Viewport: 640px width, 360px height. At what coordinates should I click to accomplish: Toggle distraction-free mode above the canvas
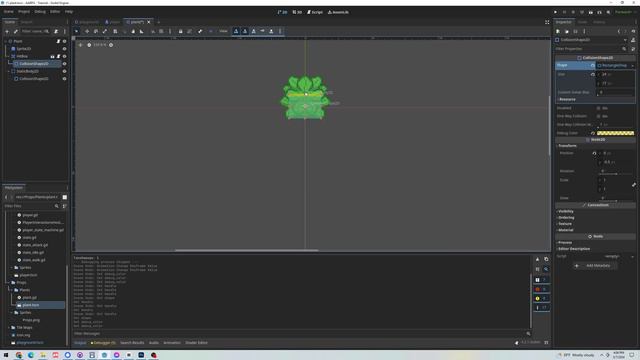(547, 22)
